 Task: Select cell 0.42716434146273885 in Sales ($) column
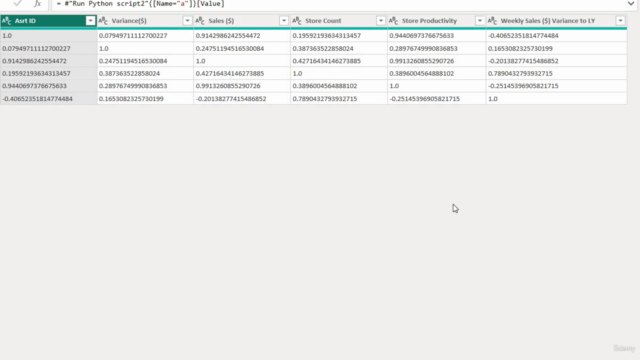pyautogui.click(x=242, y=73)
